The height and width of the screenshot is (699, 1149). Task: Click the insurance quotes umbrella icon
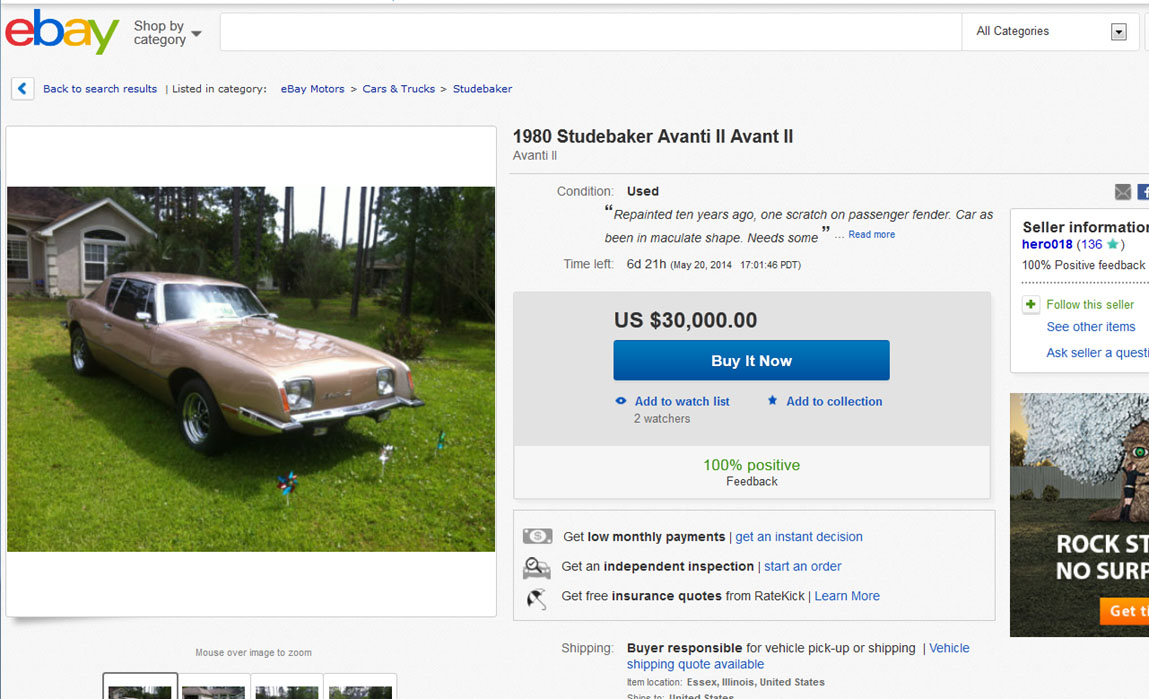[537, 597]
